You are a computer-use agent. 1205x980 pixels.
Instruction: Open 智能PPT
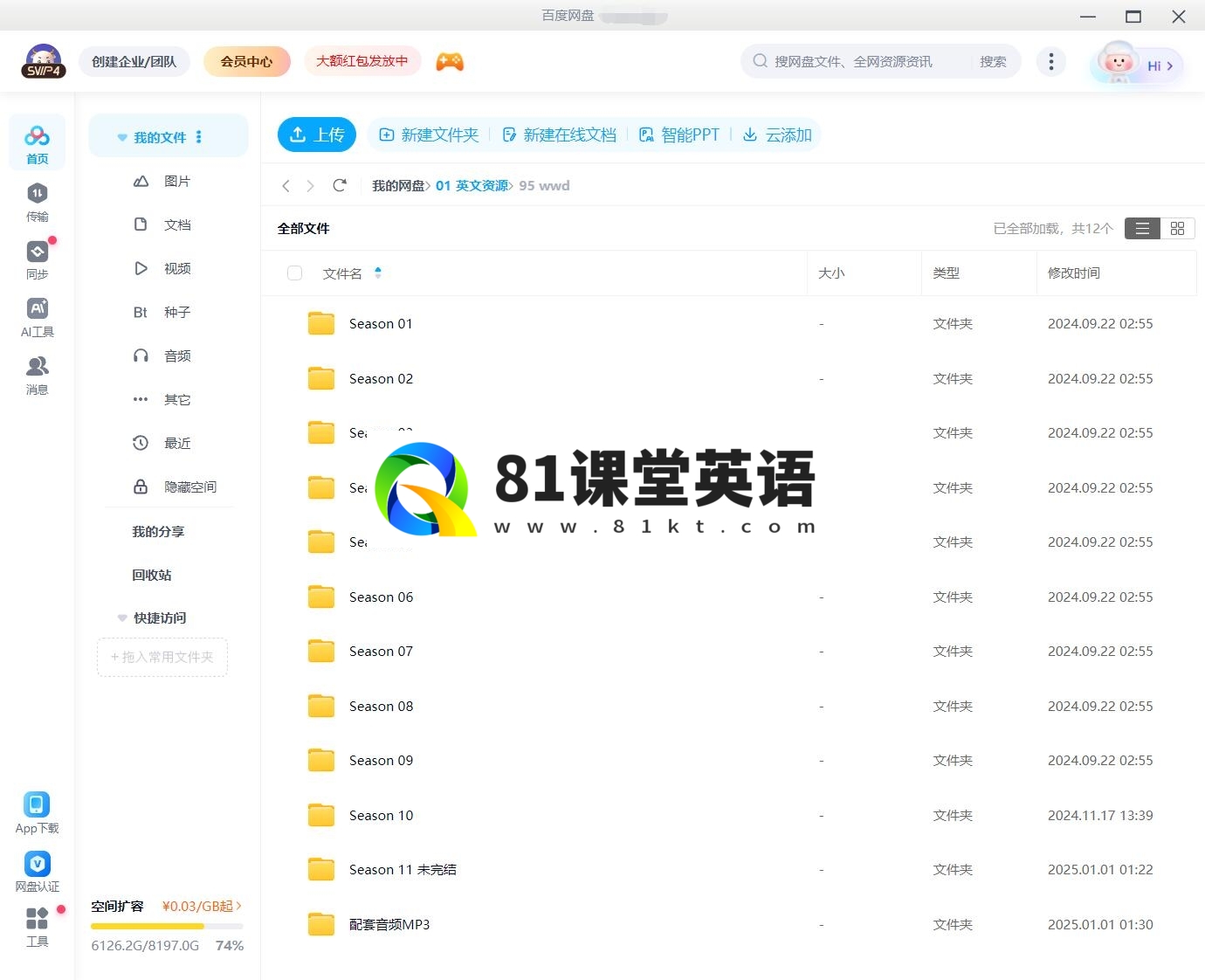coord(679,135)
